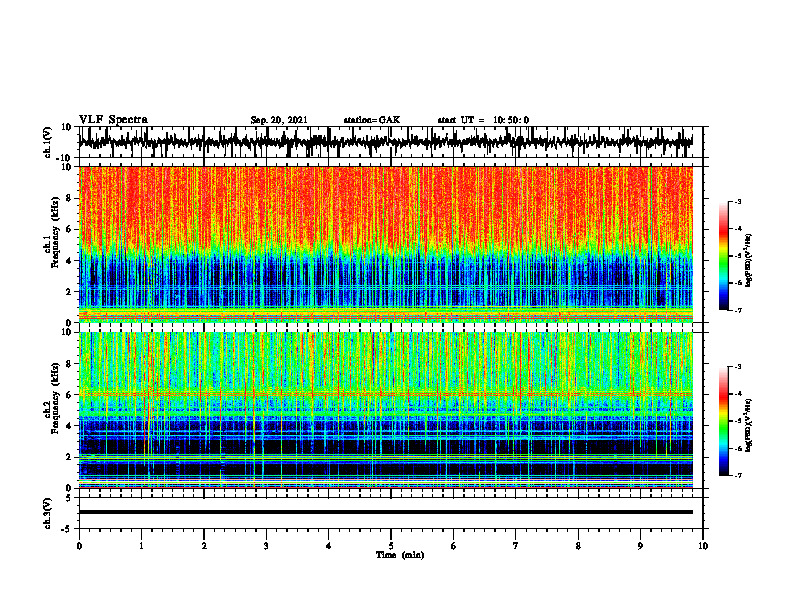
Task: Click the "8" kHz tick on the ch.2 spectrogram
Action: point(69,364)
